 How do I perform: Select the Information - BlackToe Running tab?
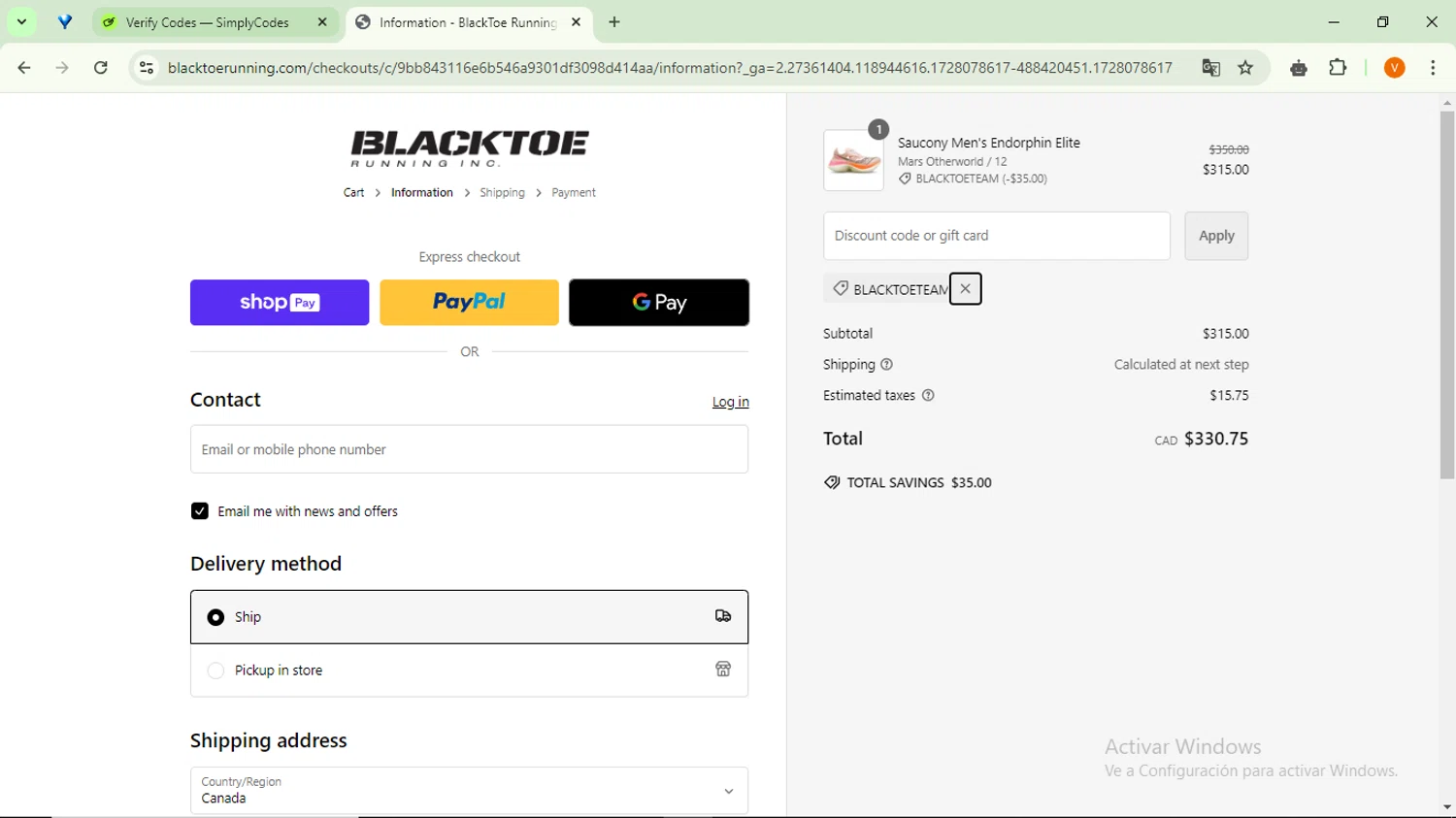(468, 22)
